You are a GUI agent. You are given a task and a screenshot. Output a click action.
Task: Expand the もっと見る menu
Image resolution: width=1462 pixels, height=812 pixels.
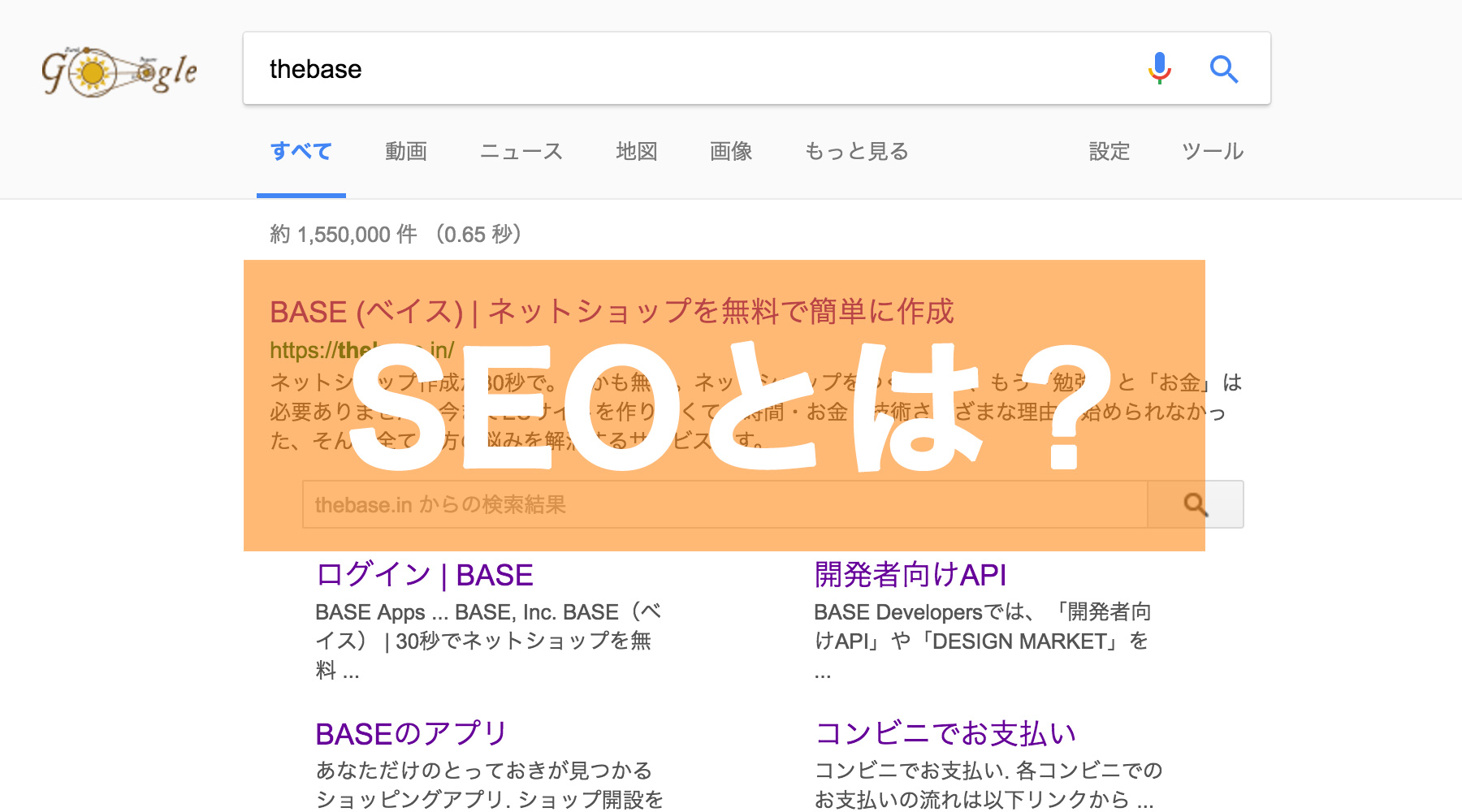click(857, 152)
